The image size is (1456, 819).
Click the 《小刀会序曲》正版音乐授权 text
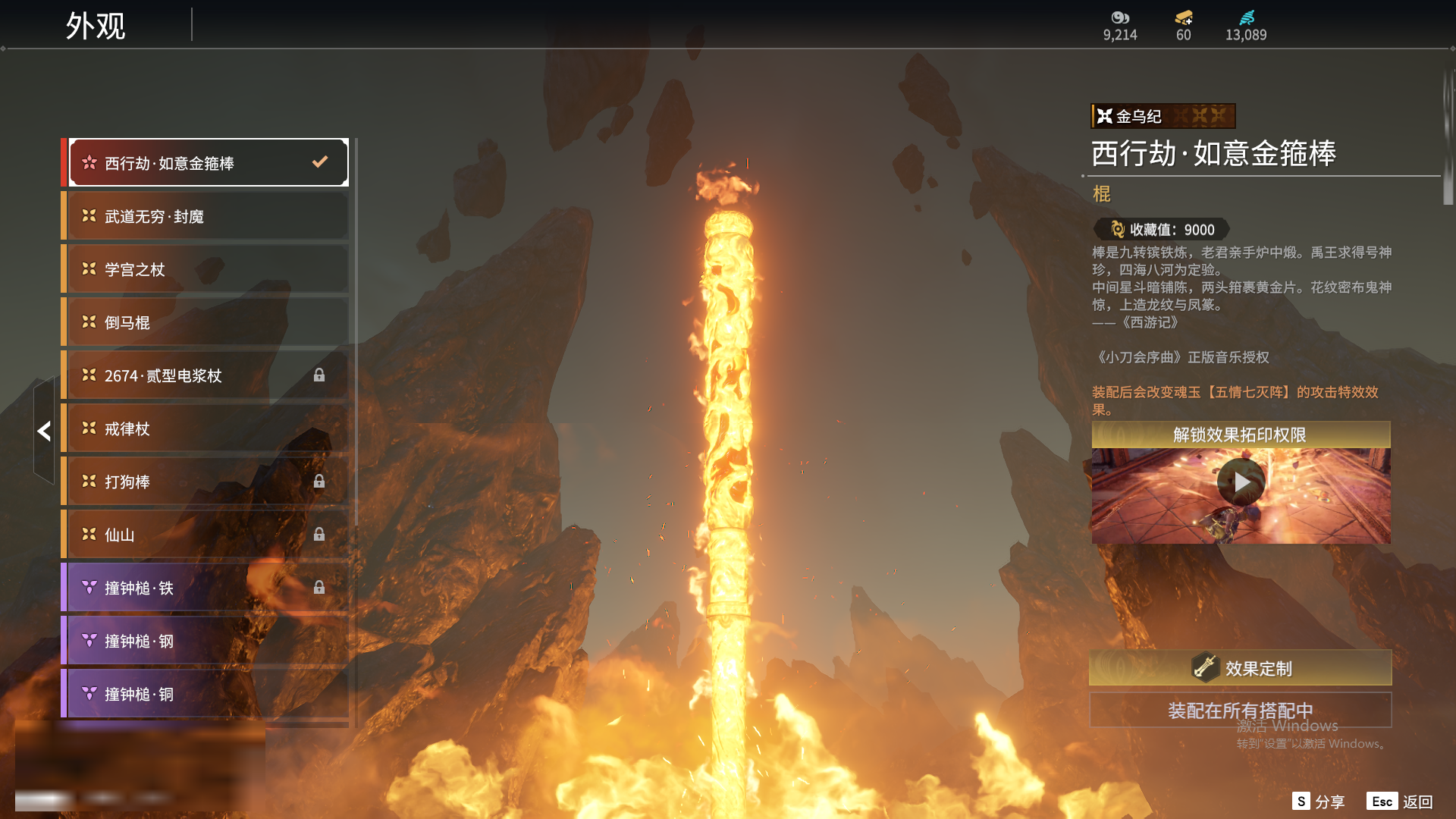1181,357
